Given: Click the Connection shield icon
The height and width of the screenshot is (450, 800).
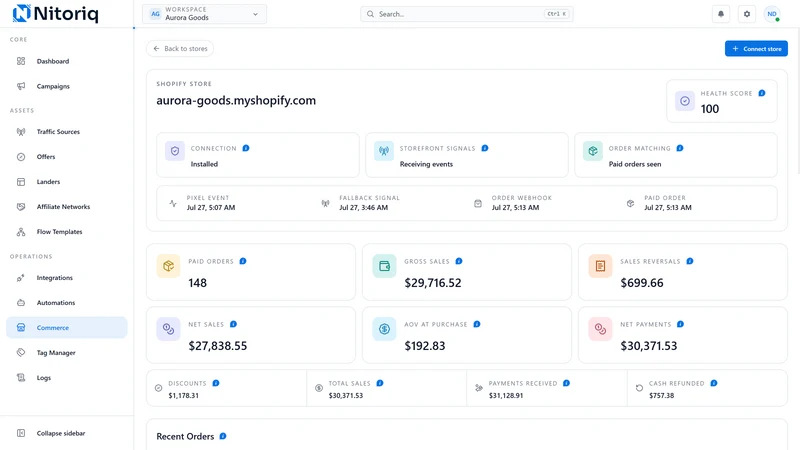Looking at the screenshot, I should click(x=175, y=151).
